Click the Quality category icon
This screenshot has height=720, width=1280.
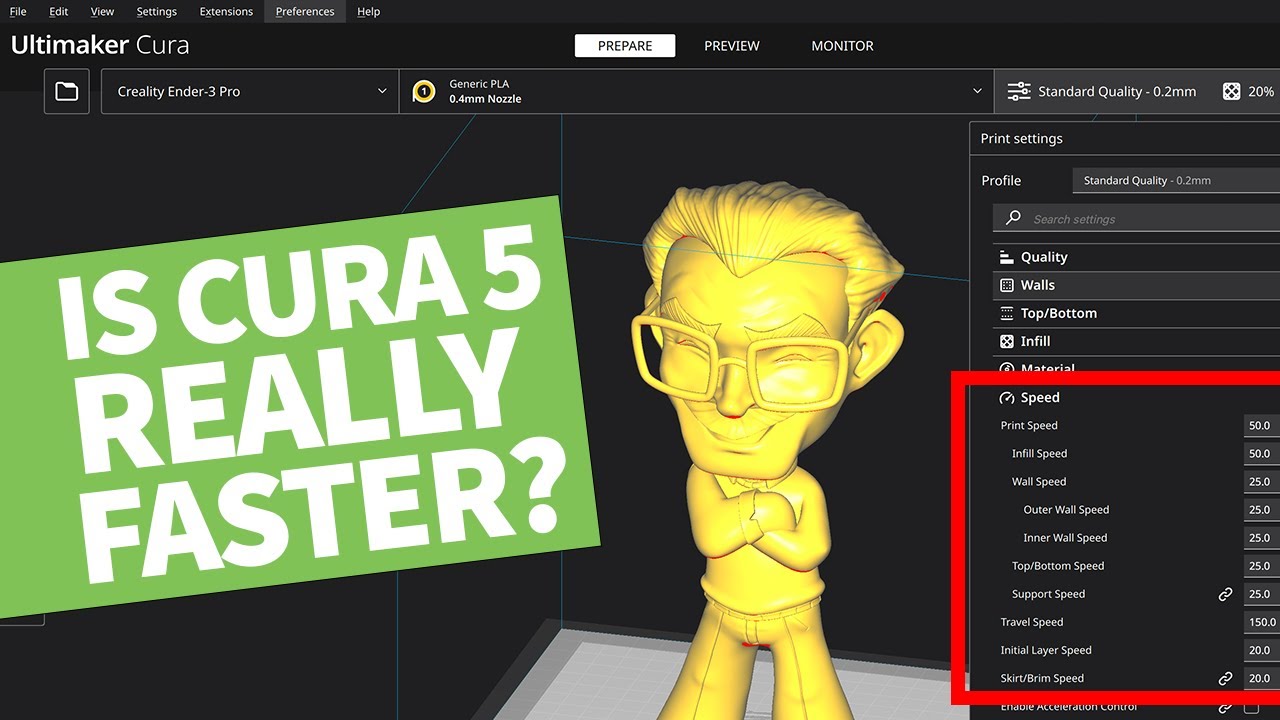pos(1007,257)
